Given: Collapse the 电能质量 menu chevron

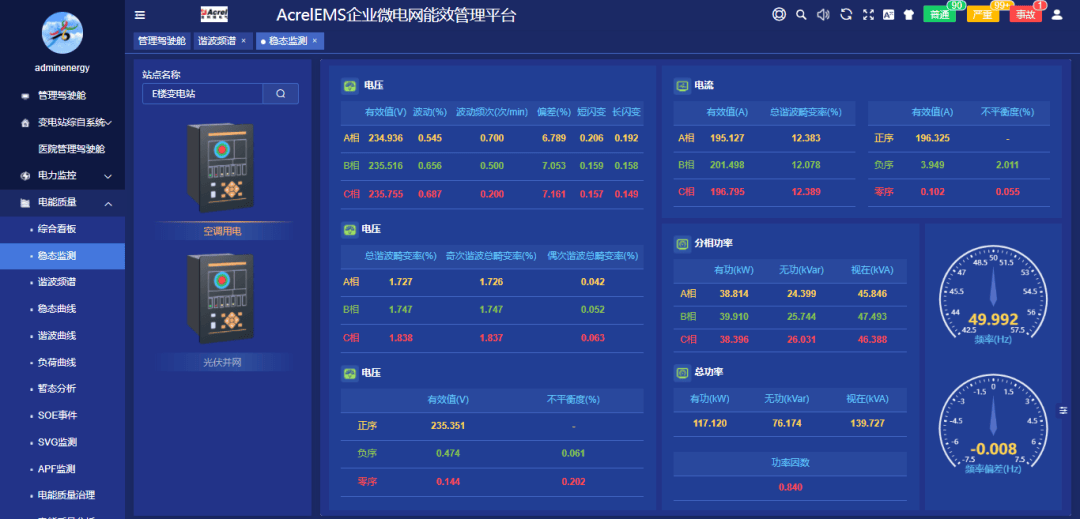Looking at the screenshot, I should (x=108, y=203).
